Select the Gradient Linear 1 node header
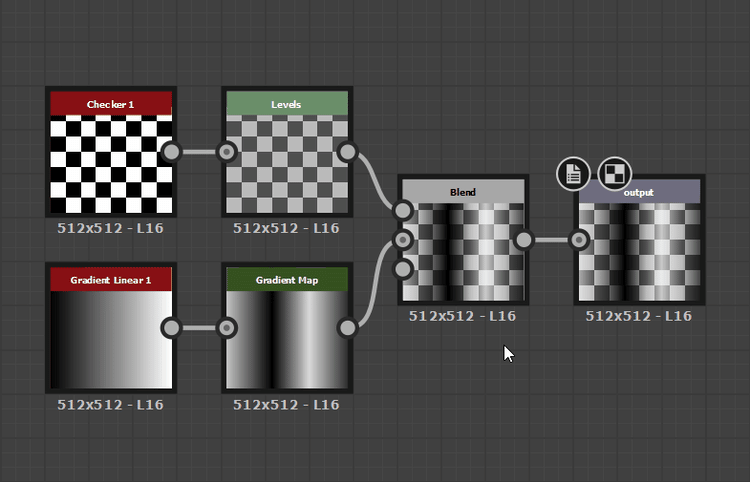Image resolution: width=750 pixels, height=482 pixels. point(111,280)
